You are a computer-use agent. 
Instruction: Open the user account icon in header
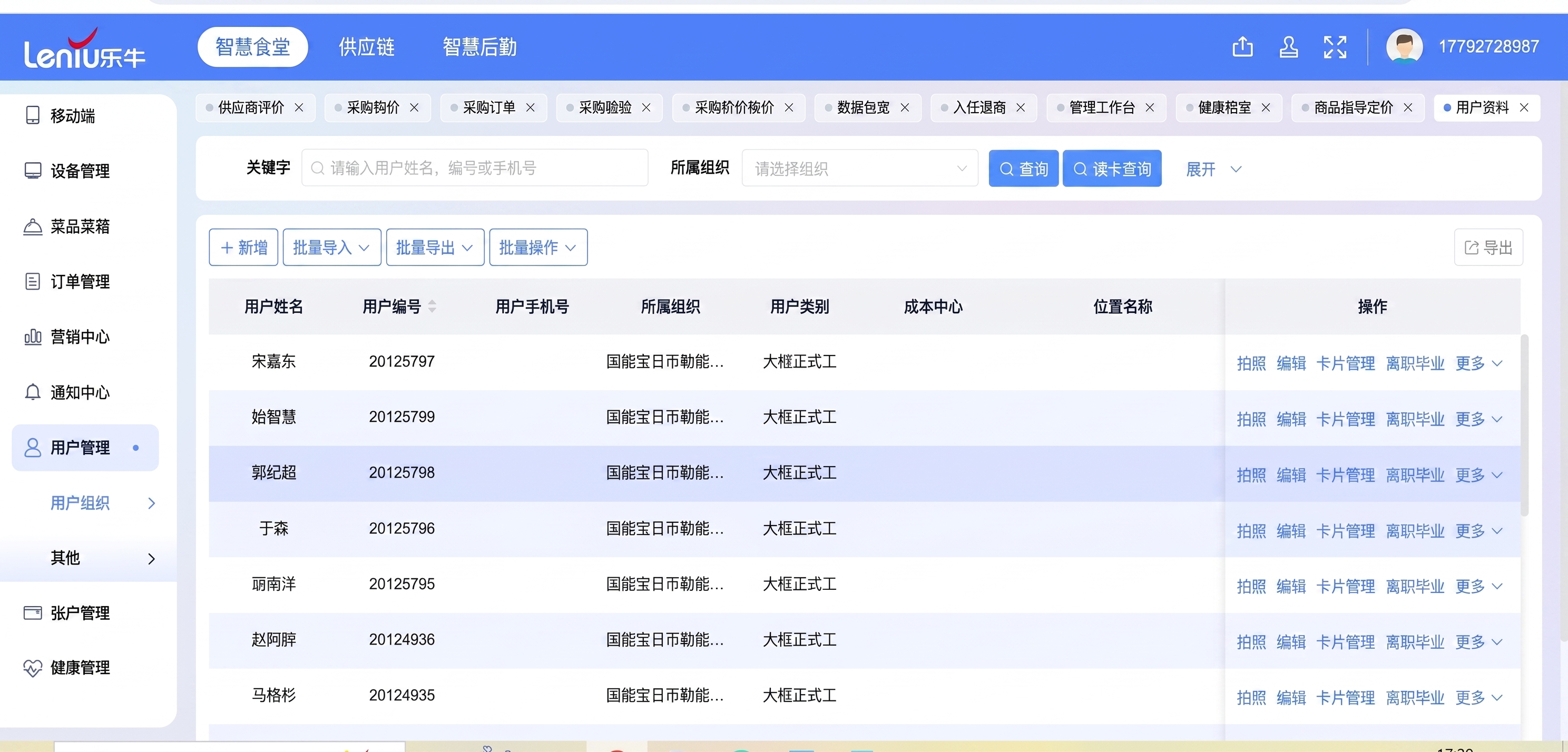click(1288, 47)
